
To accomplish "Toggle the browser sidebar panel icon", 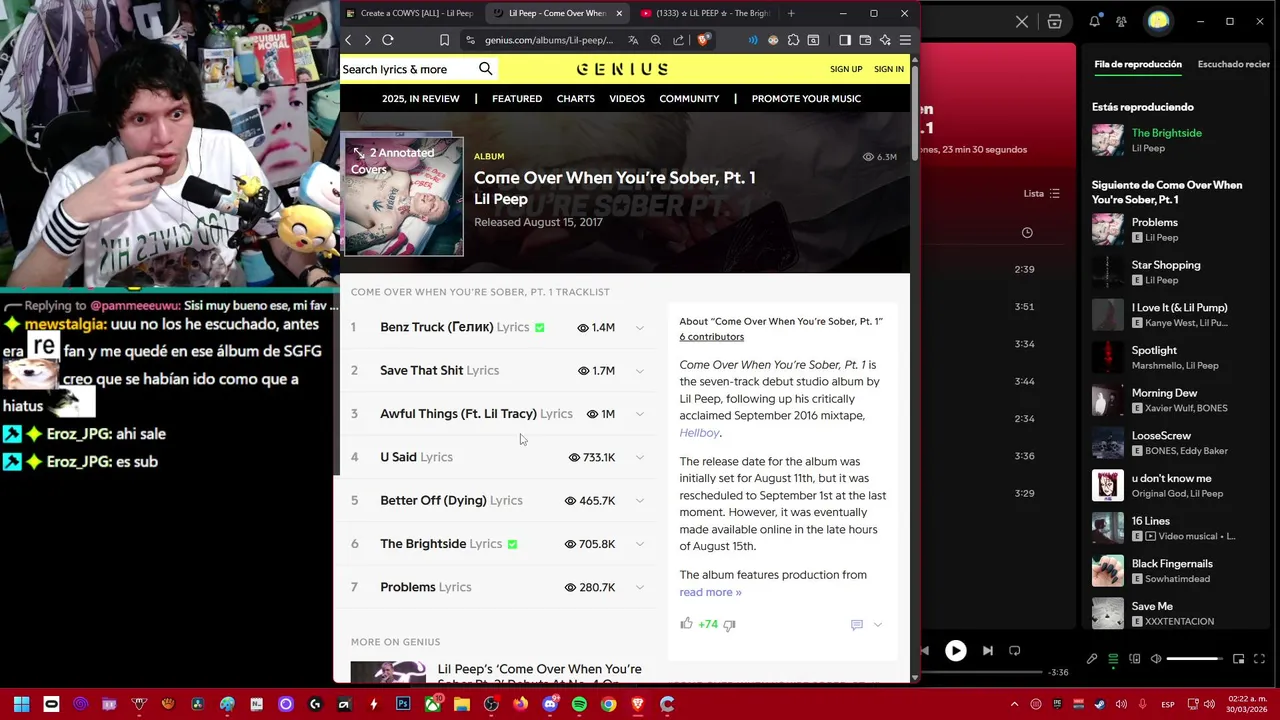I will (845, 40).
